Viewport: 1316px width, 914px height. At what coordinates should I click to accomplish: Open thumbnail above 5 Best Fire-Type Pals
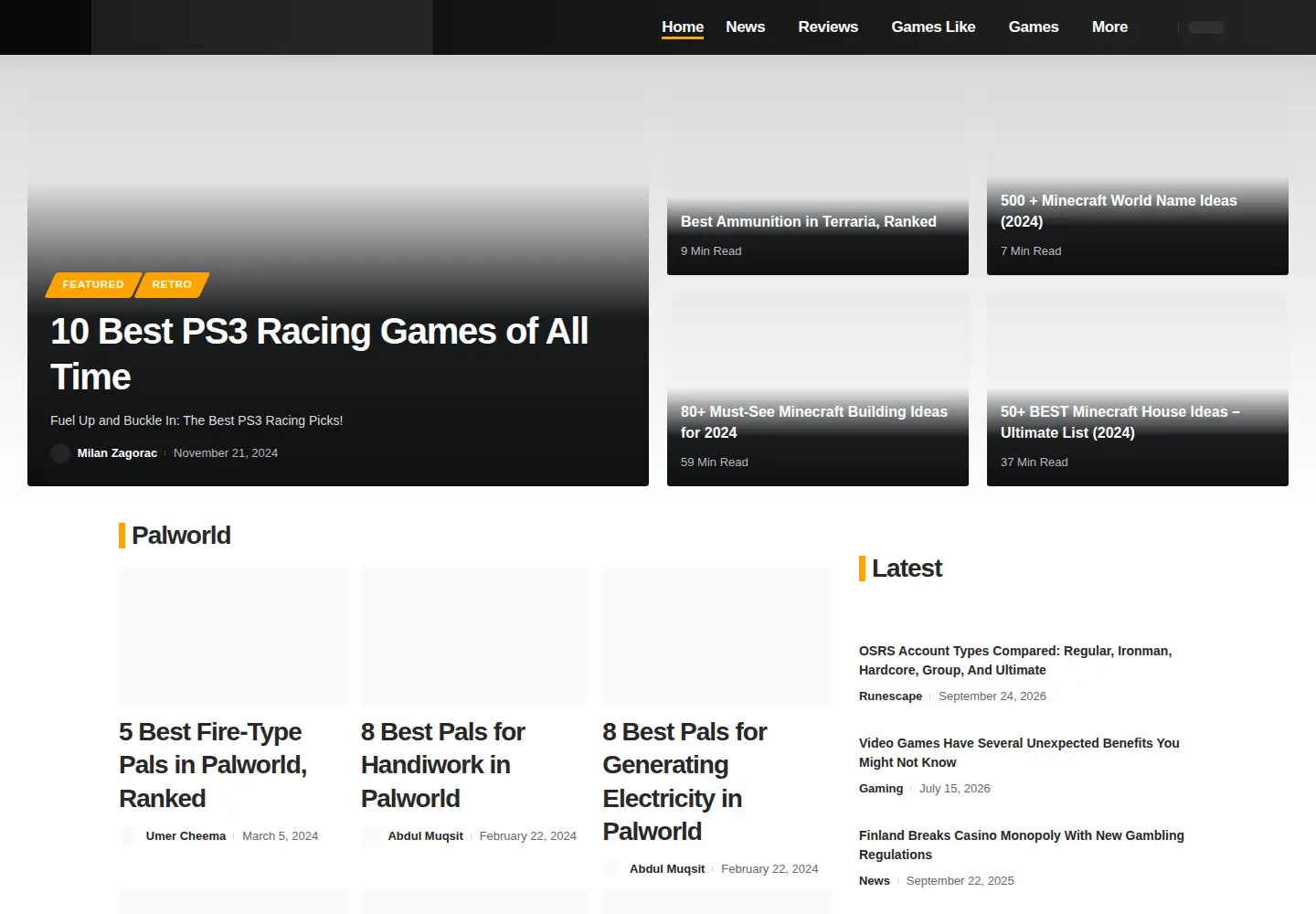[234, 635]
